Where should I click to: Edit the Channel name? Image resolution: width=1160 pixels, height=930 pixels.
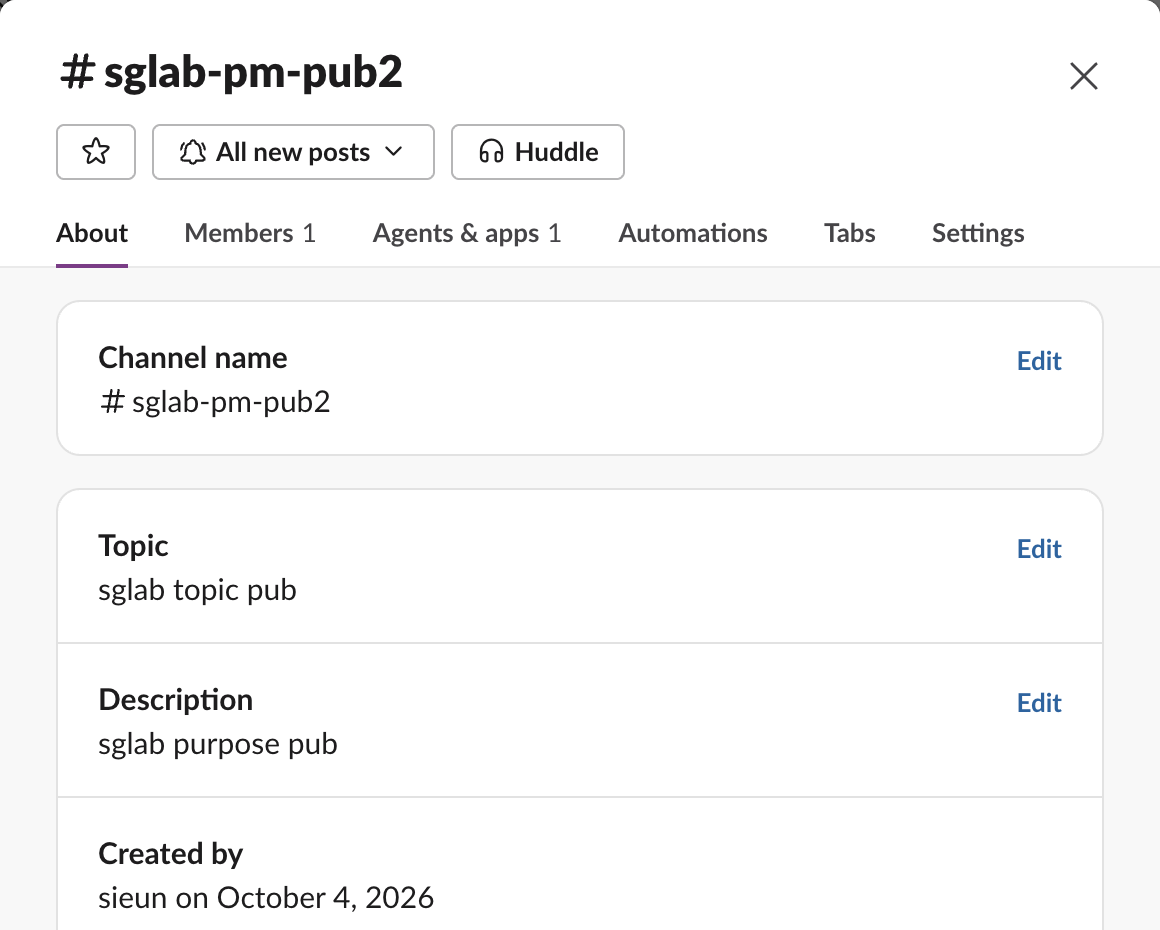[x=1039, y=361]
